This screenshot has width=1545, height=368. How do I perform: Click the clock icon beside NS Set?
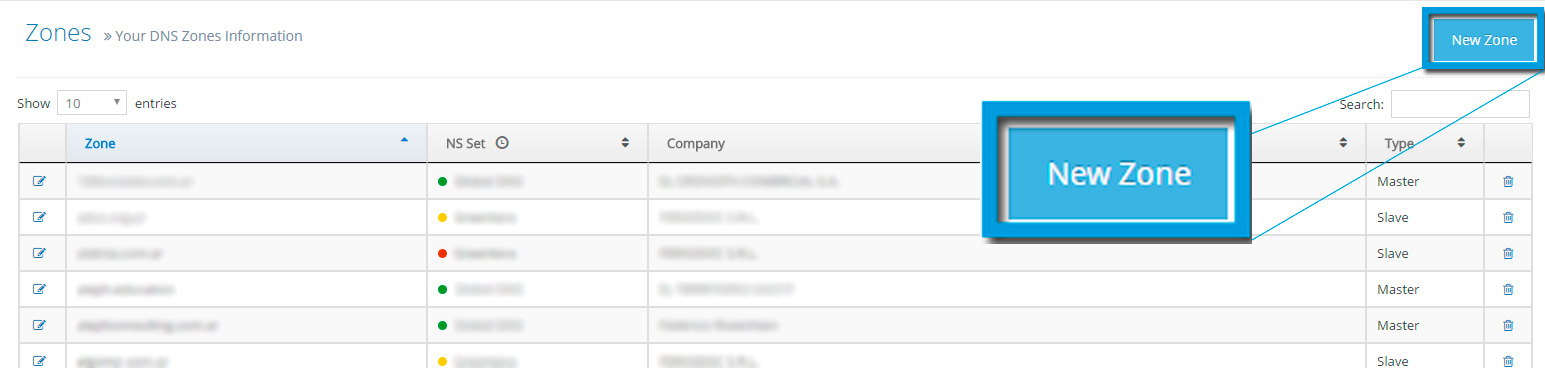pyautogui.click(x=502, y=143)
